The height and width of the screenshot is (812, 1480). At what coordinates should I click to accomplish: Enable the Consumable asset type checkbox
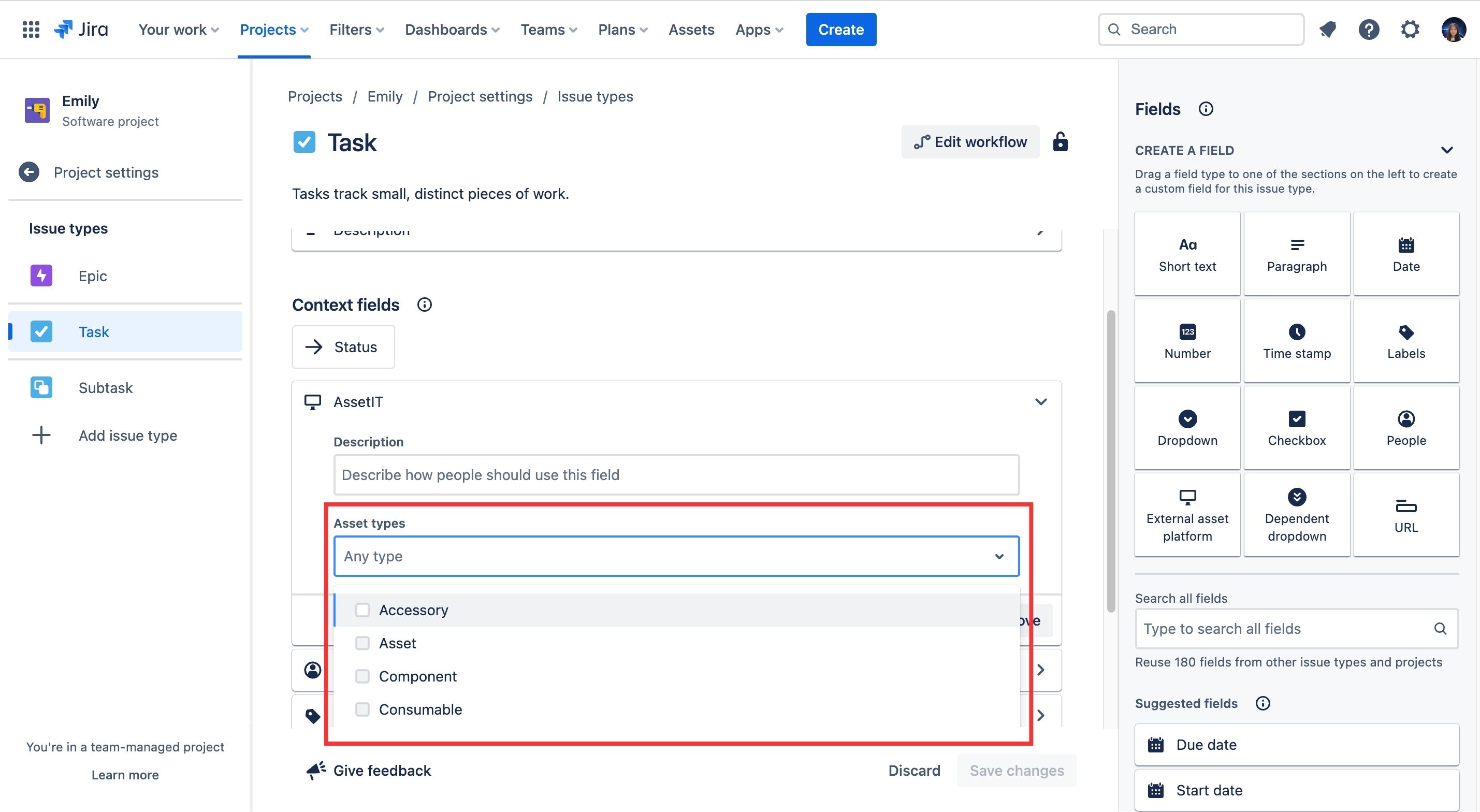pyautogui.click(x=362, y=709)
